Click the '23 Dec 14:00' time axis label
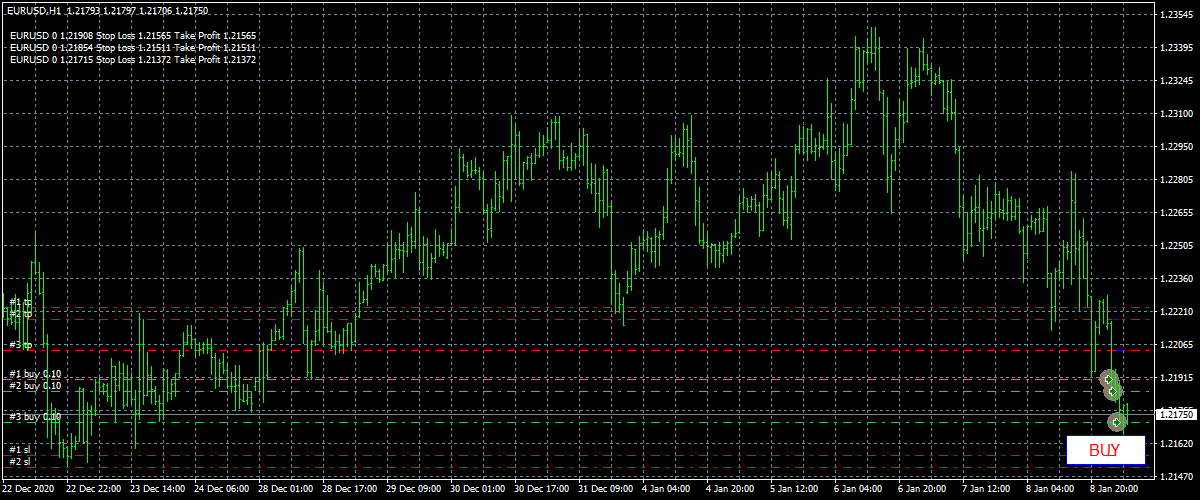This screenshot has height=500, width=1200. pos(158,490)
